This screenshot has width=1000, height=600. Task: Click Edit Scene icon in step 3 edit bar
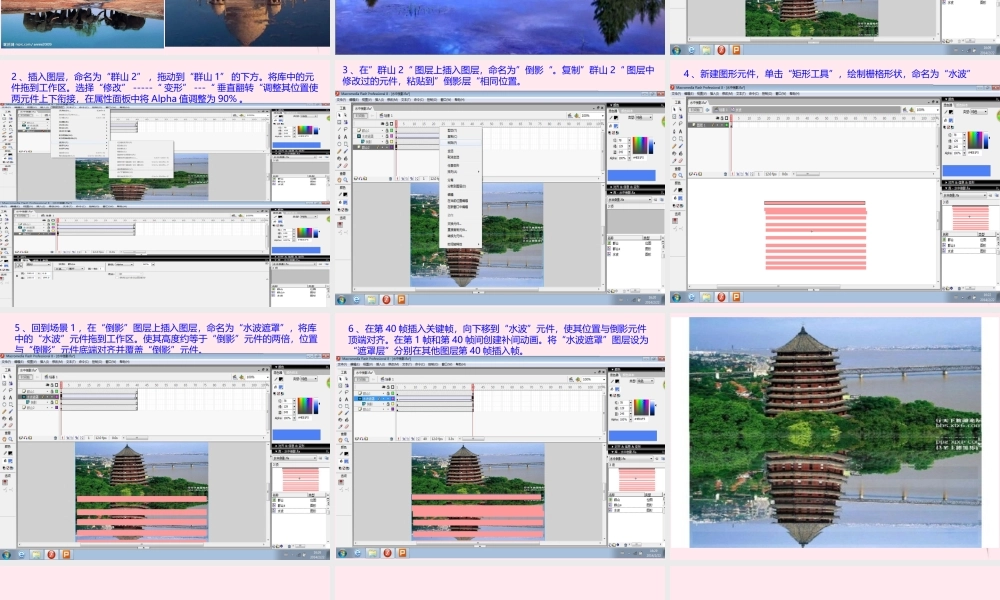tap(570, 115)
